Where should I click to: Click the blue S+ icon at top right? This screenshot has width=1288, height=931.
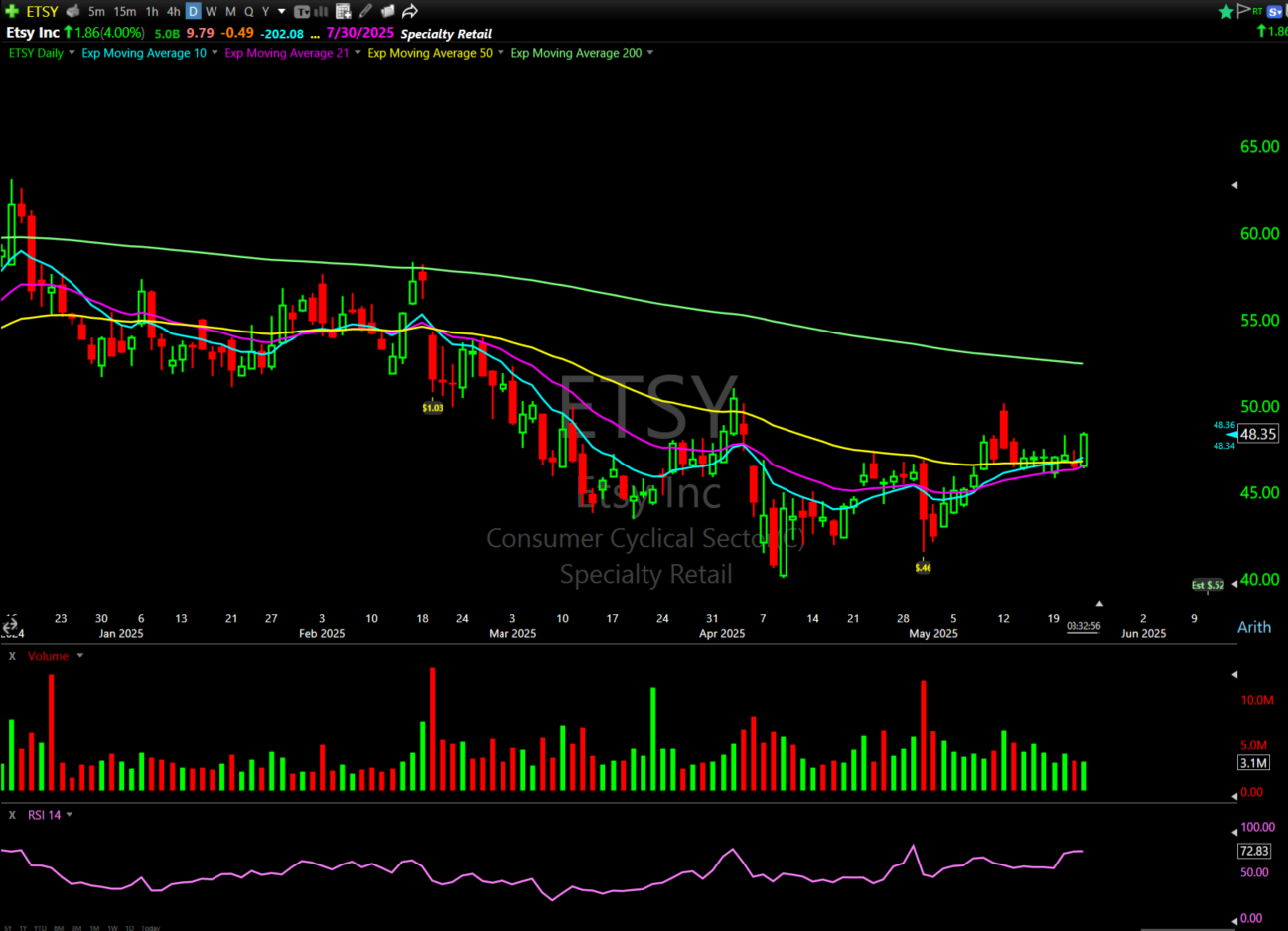click(x=1275, y=11)
